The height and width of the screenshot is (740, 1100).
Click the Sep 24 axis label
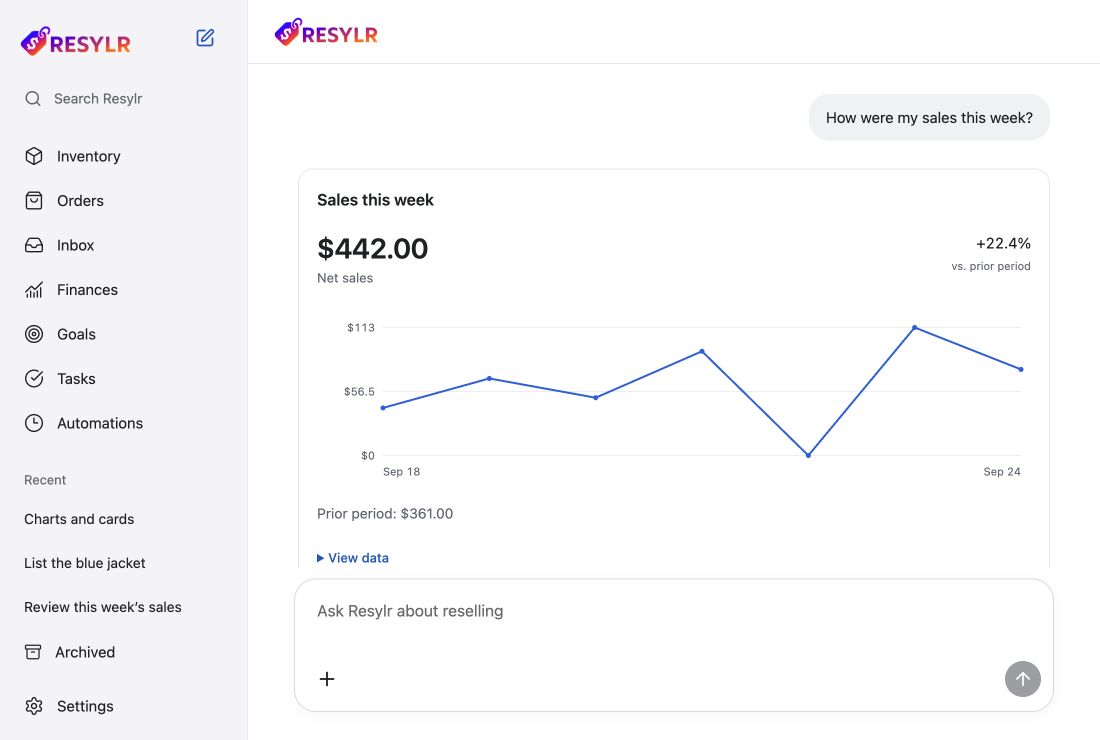point(1002,472)
